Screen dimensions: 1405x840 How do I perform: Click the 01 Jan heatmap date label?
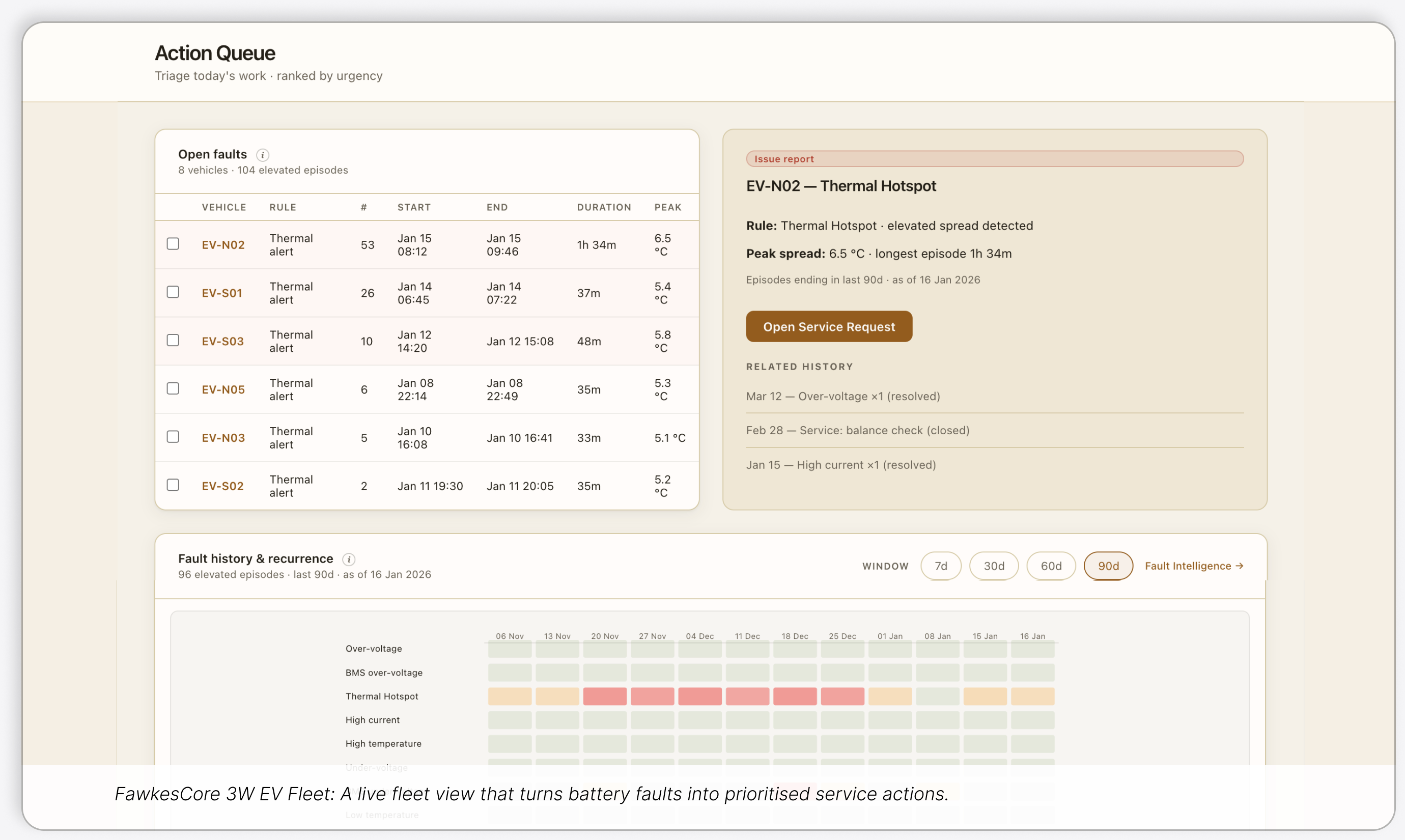[890, 636]
